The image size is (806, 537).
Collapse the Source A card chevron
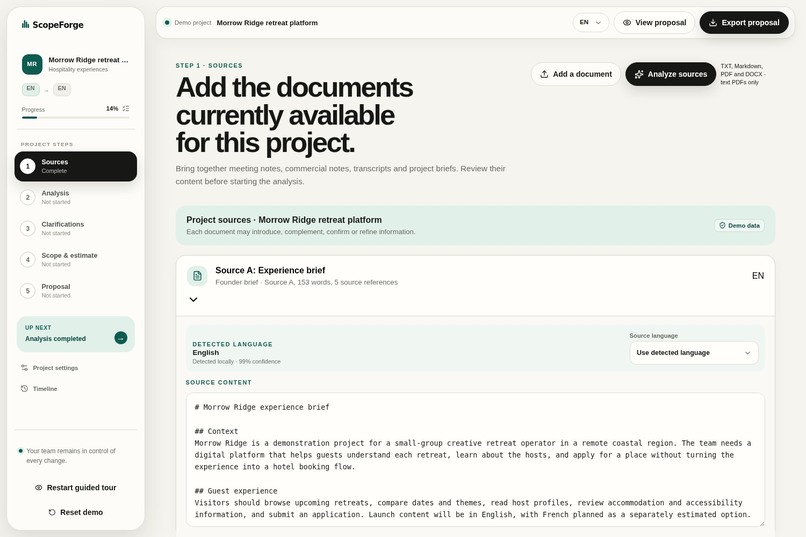click(x=193, y=300)
